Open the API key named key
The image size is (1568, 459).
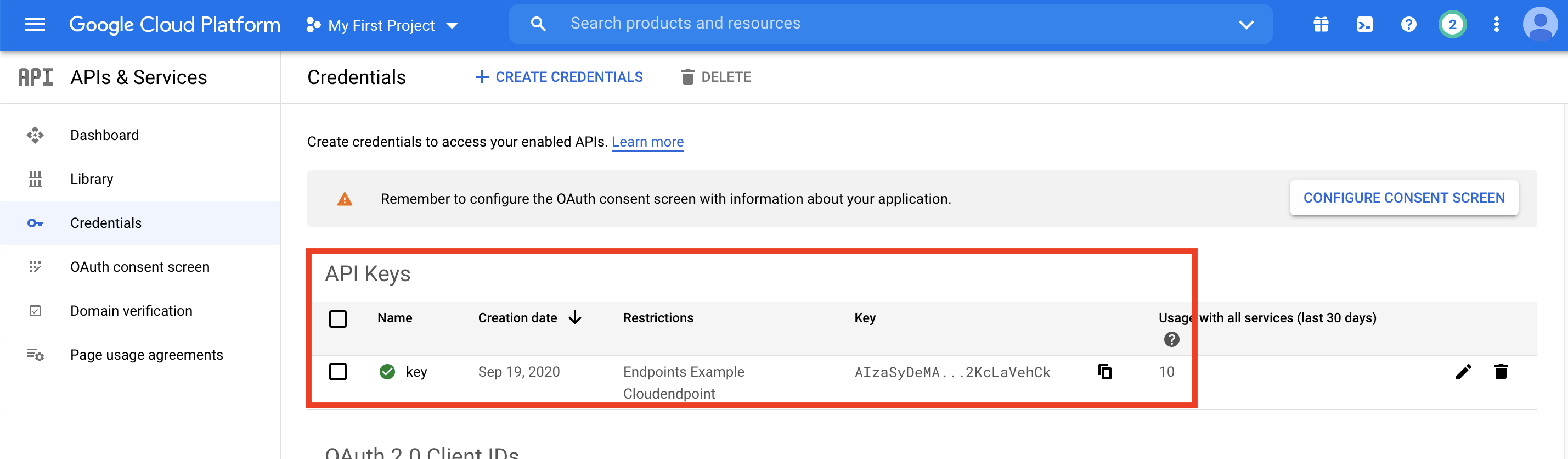click(416, 372)
